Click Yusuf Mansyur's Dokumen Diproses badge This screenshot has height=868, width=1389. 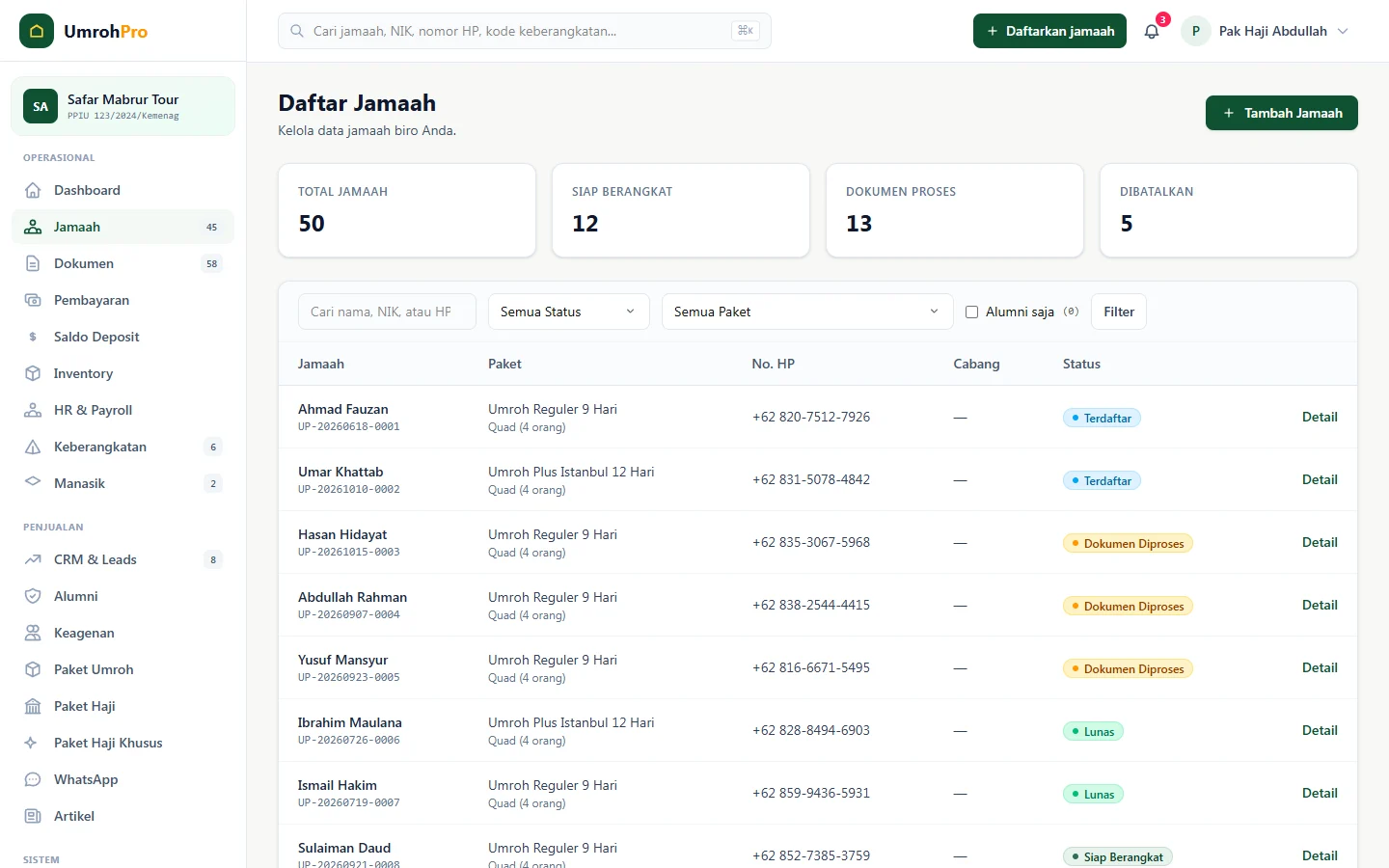[x=1128, y=668]
